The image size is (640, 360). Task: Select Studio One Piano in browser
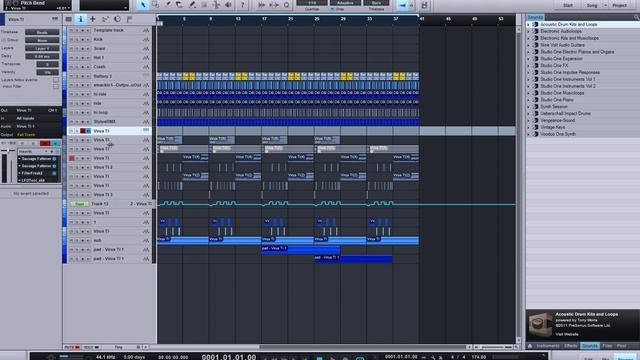pyautogui.click(x=557, y=100)
